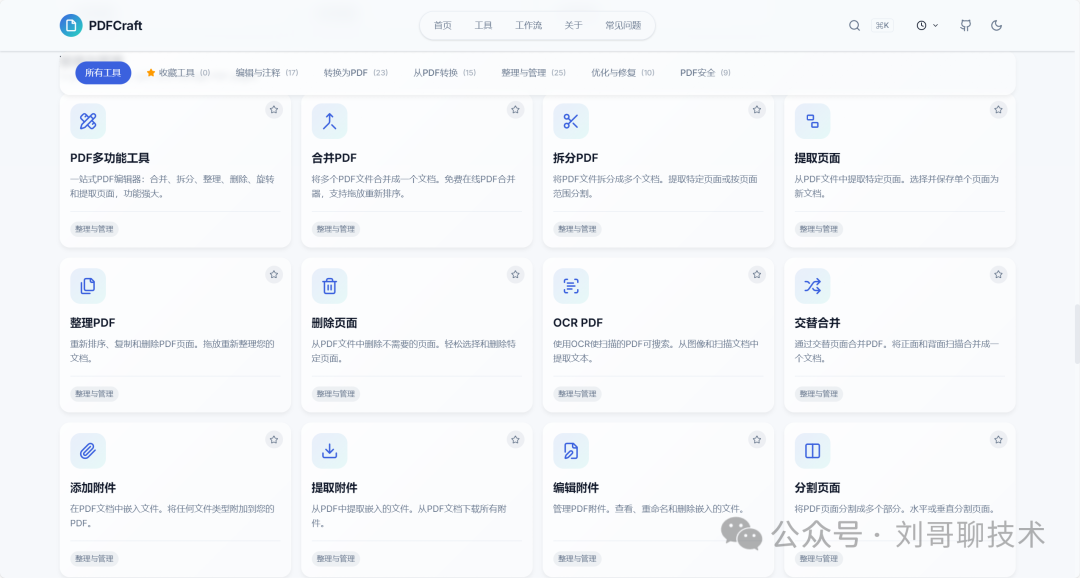1080x578 pixels.
Task: Click the 分割页面 split page icon
Action: click(x=812, y=450)
